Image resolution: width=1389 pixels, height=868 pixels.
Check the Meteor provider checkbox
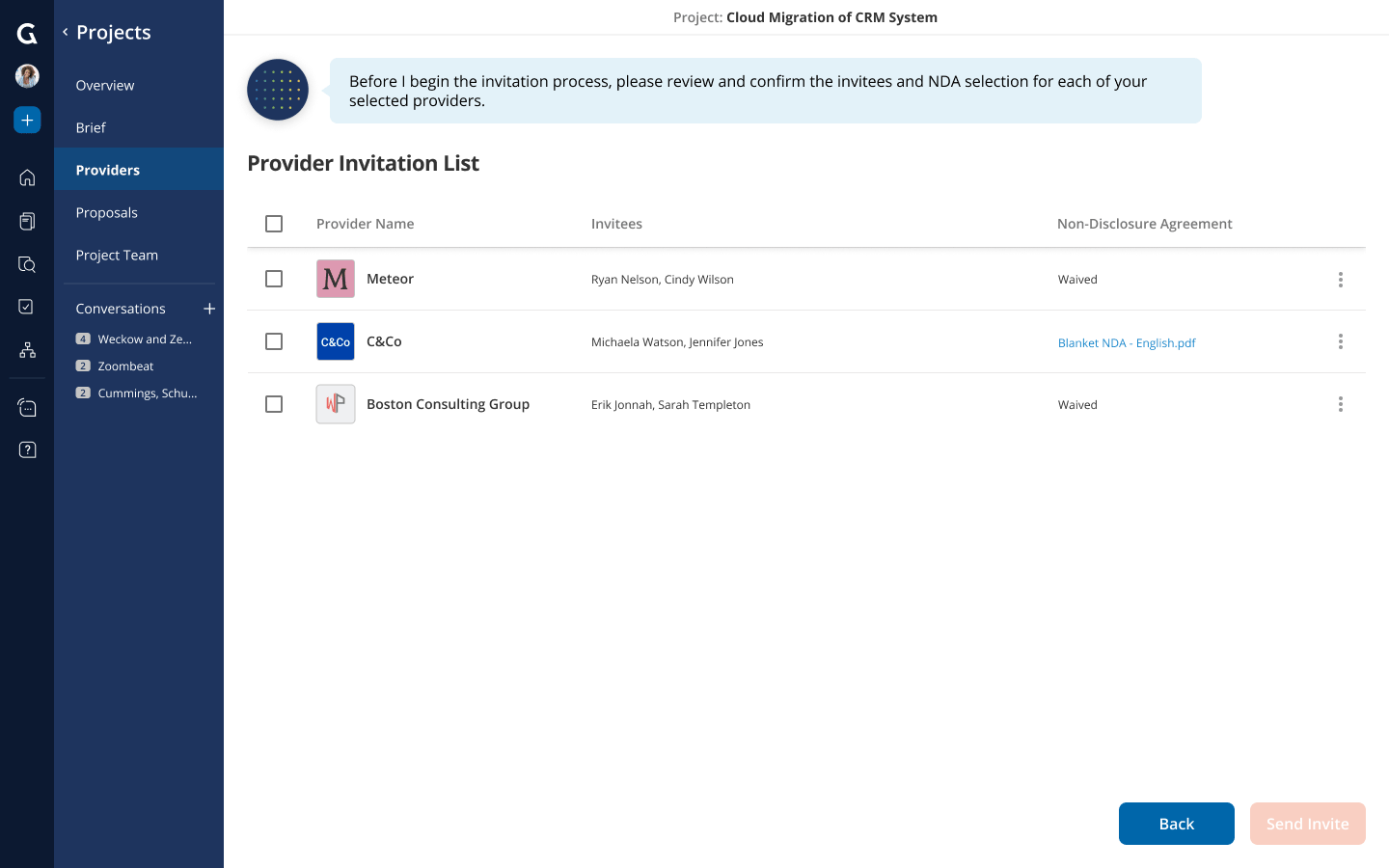[x=274, y=279]
